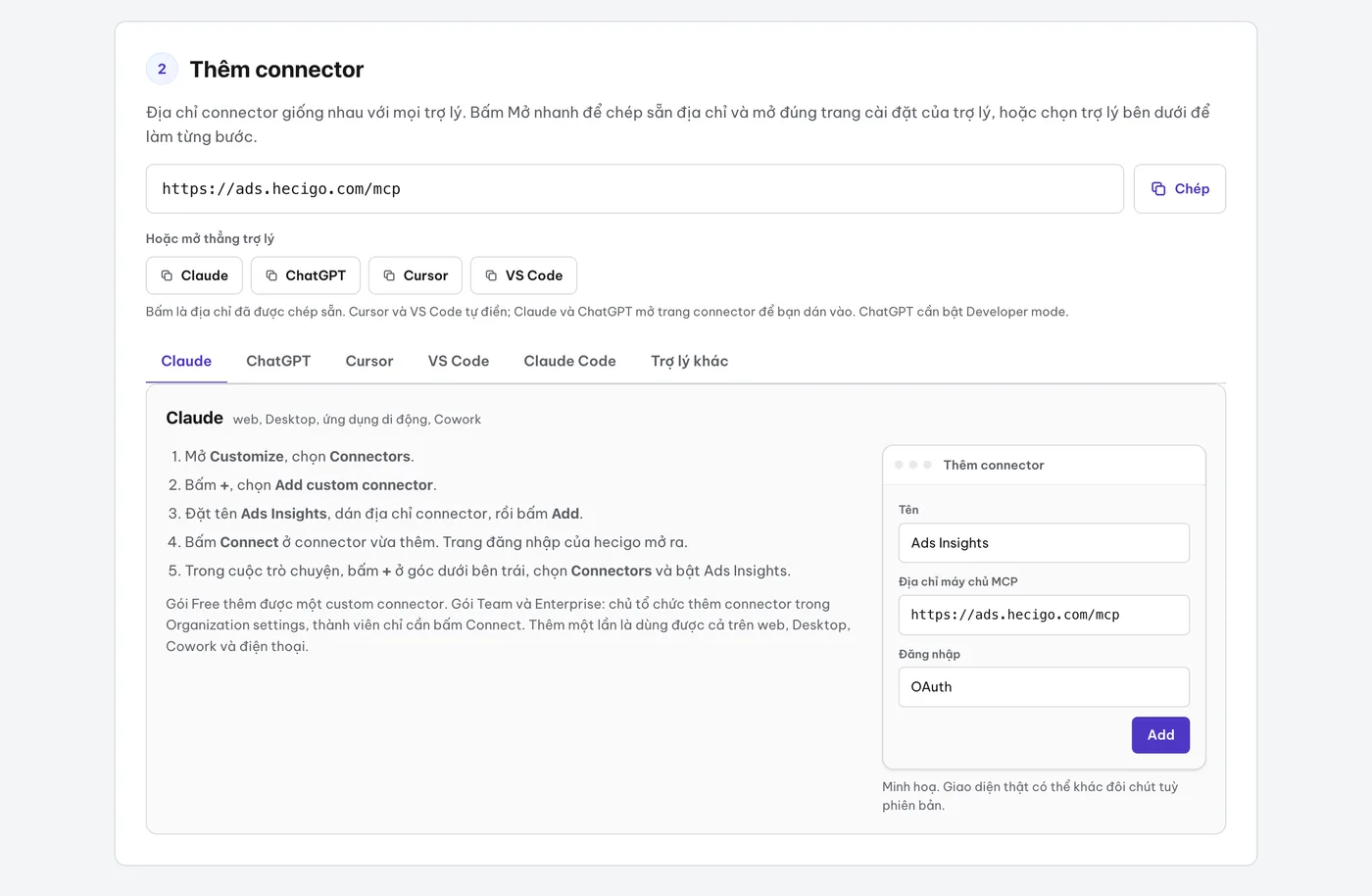
Task: Click the "Thêm connector" section heading
Action: coord(276,70)
